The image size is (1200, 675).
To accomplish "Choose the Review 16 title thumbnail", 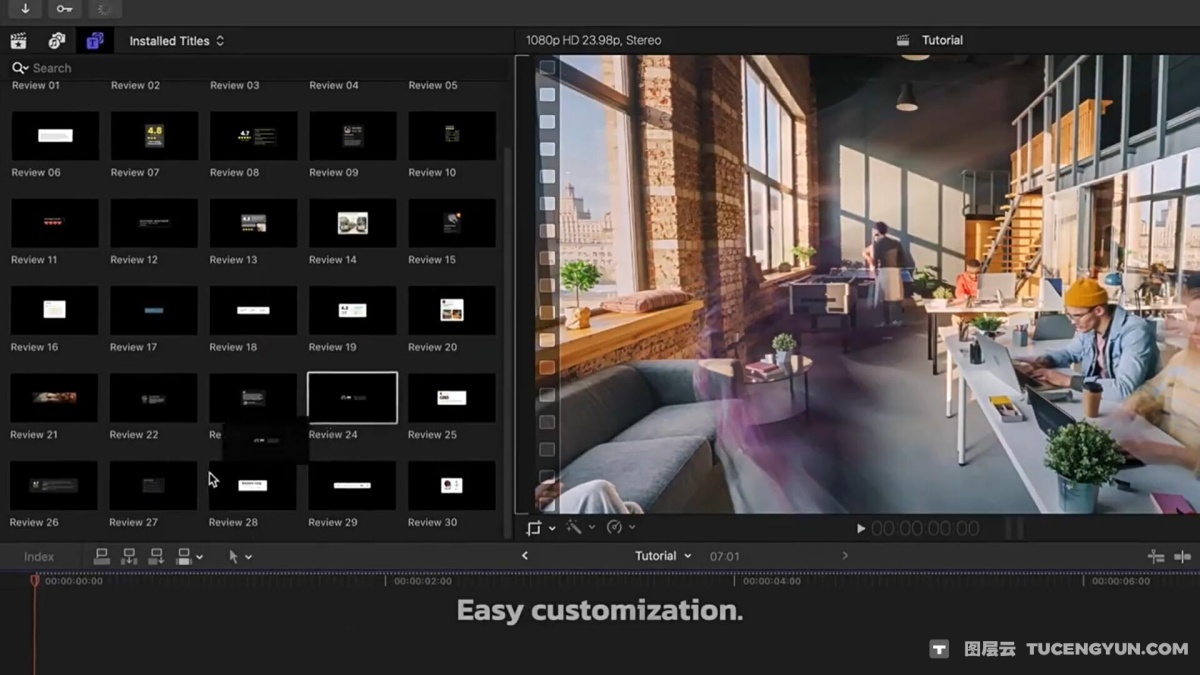I will [55, 311].
